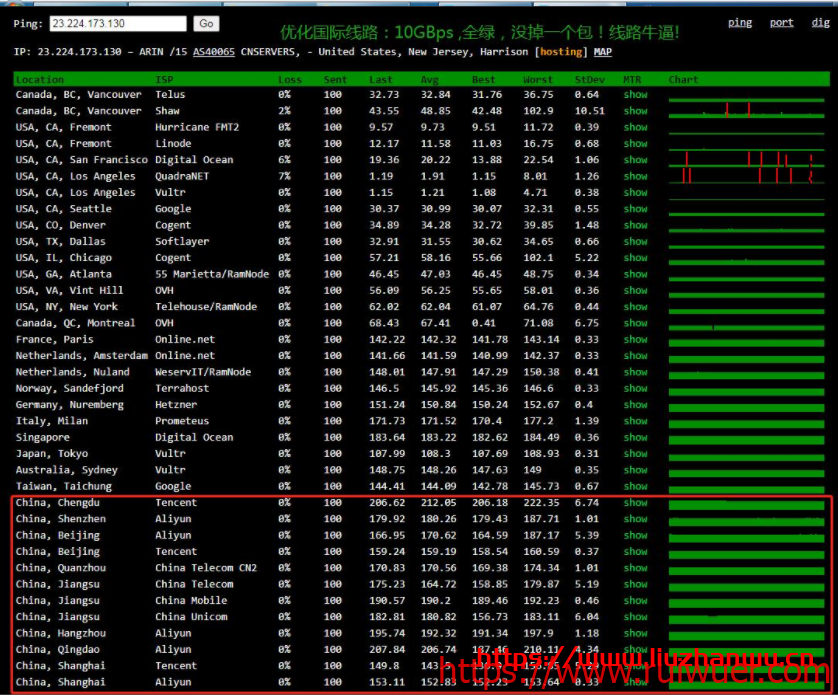Show MTR for San Francisco Digital Ocean
Viewport: 838px width, 696px height.
635,160
